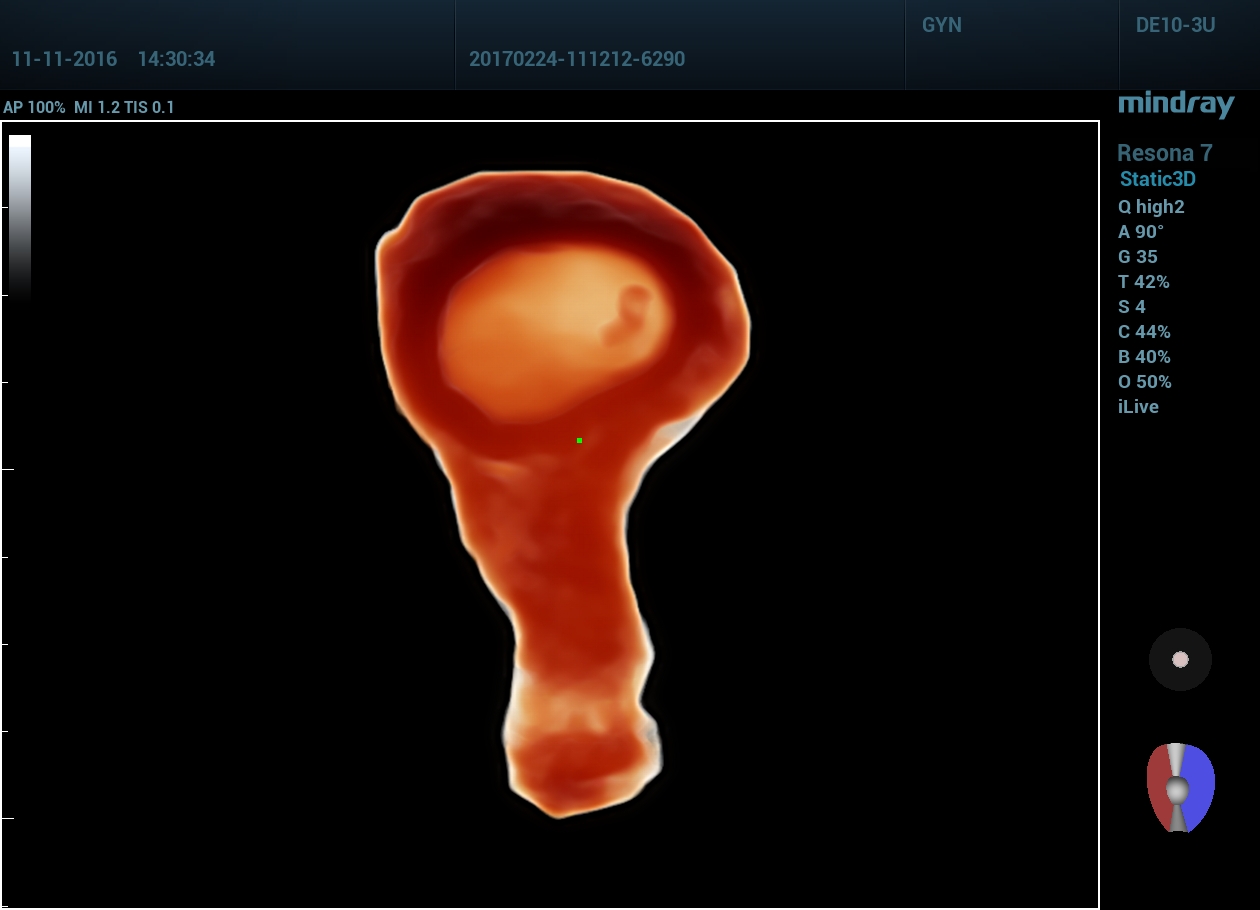Open the GYN exam type field
1260x910 pixels.
[941, 26]
